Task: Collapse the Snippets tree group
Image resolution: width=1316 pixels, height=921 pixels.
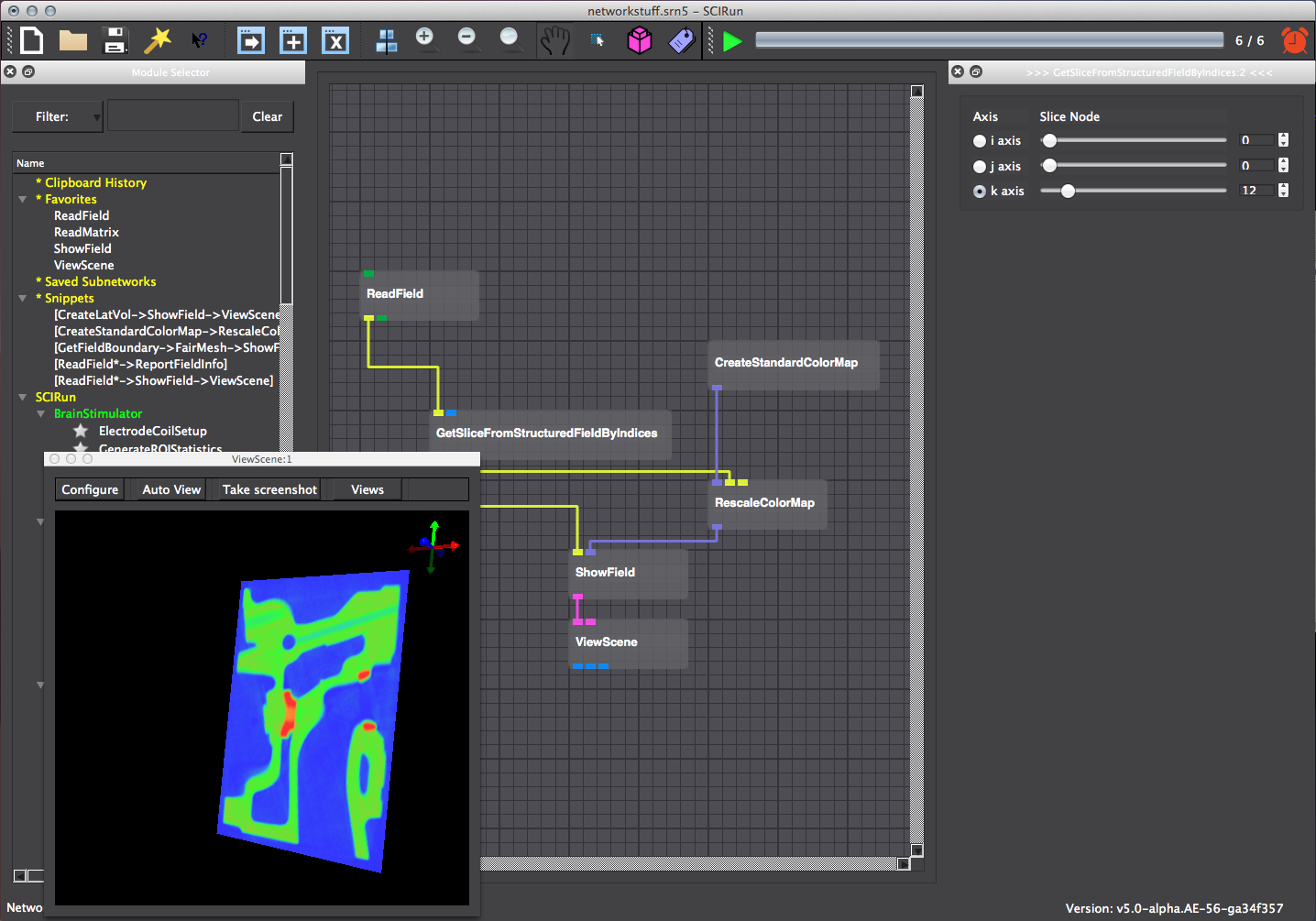Action: (x=23, y=298)
